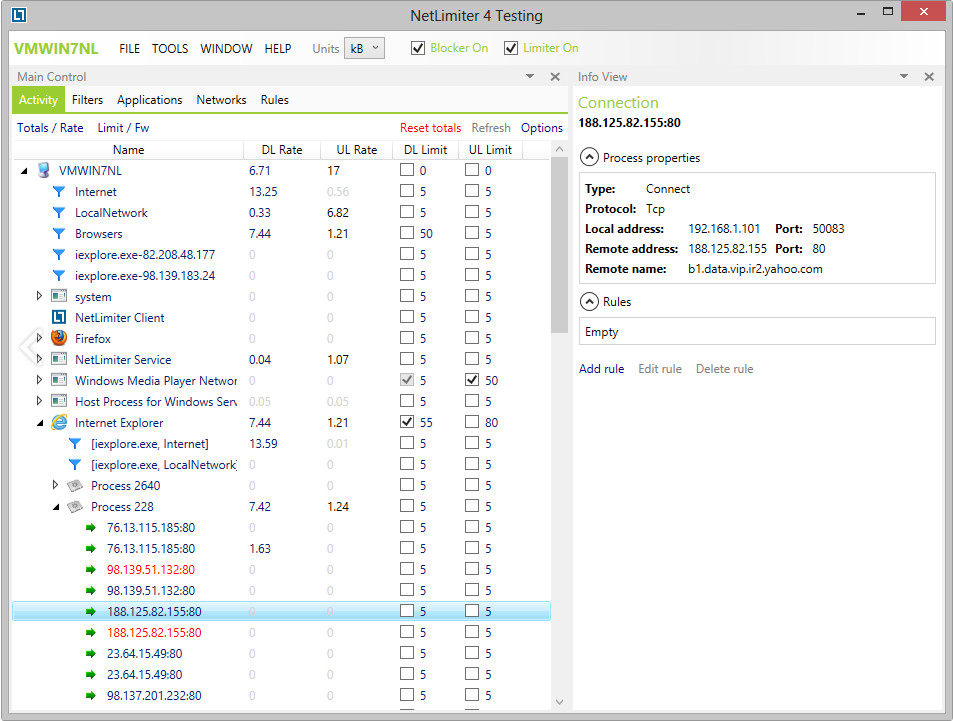Expand the Process 2640 tree node

click(x=55, y=485)
